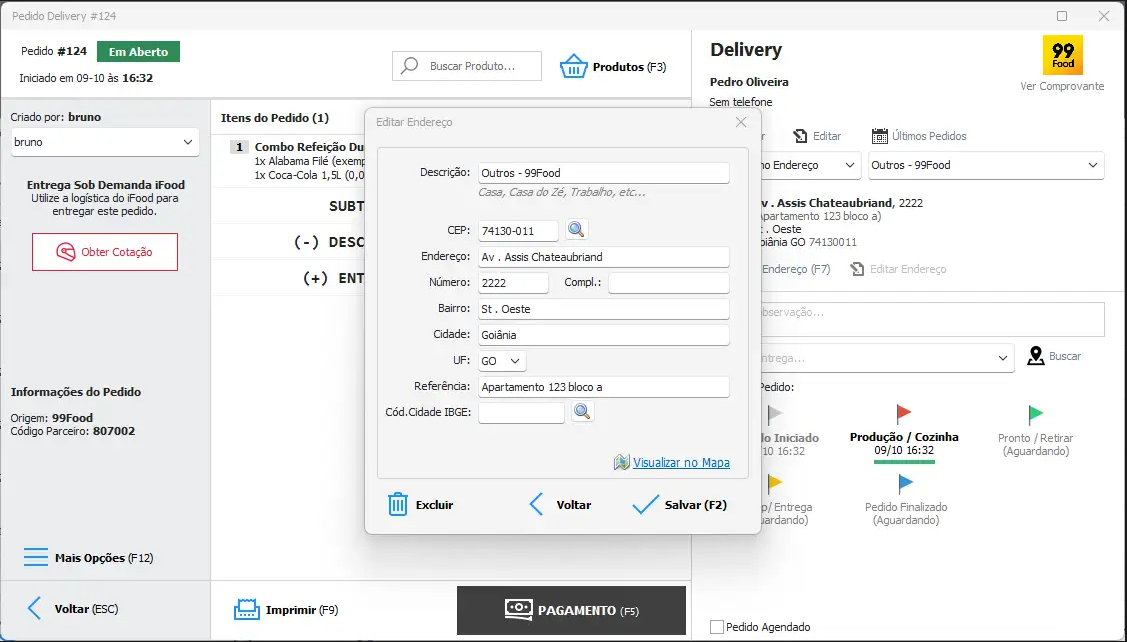Image resolution: width=1127 pixels, height=642 pixels.
Task: Click the Salvar (F2) button
Action: pos(680,505)
